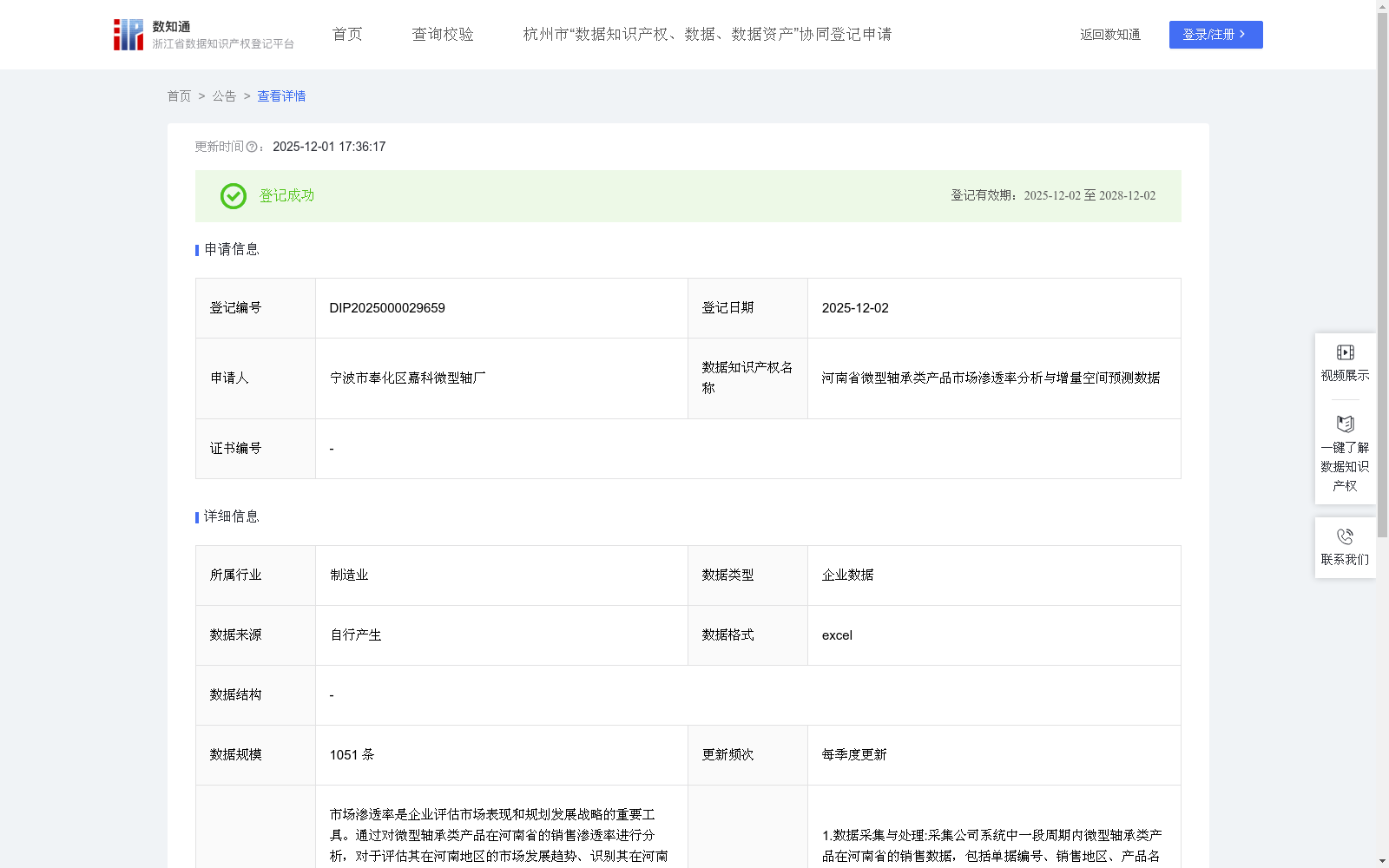
Task: Click the 更新频次 label cell
Action: (747, 755)
